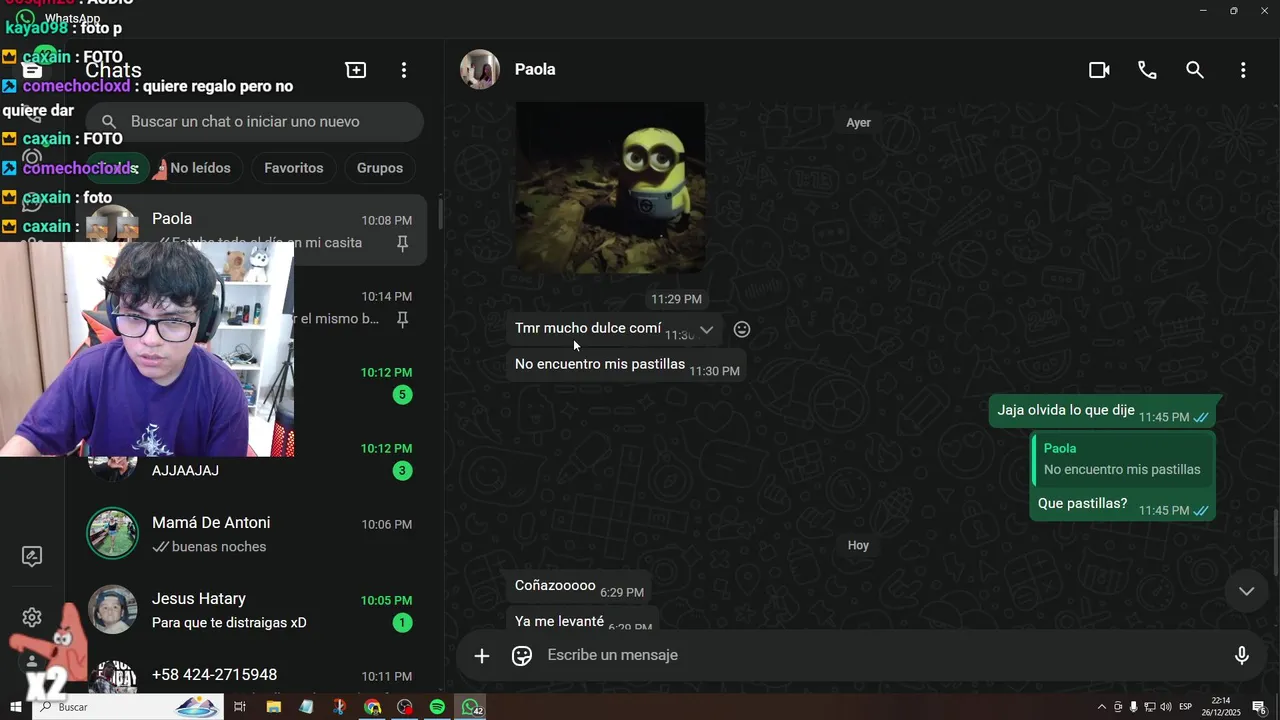This screenshot has height=720, width=1280.
Task: Click the unread badge showing 3
Action: tap(402, 471)
